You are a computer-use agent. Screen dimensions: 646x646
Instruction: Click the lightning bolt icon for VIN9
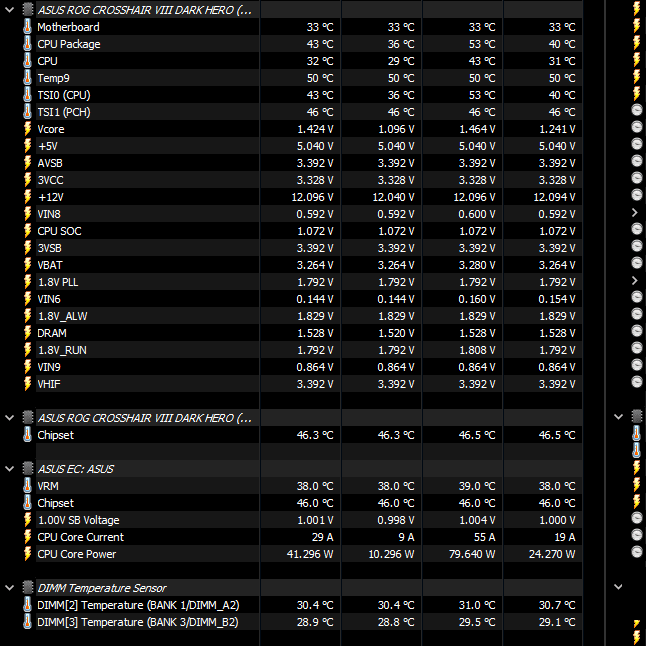(27, 367)
